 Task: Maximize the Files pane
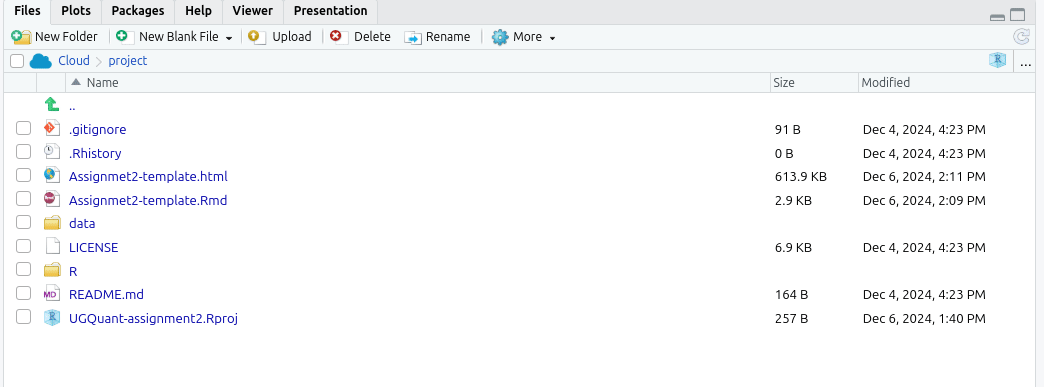(1017, 15)
